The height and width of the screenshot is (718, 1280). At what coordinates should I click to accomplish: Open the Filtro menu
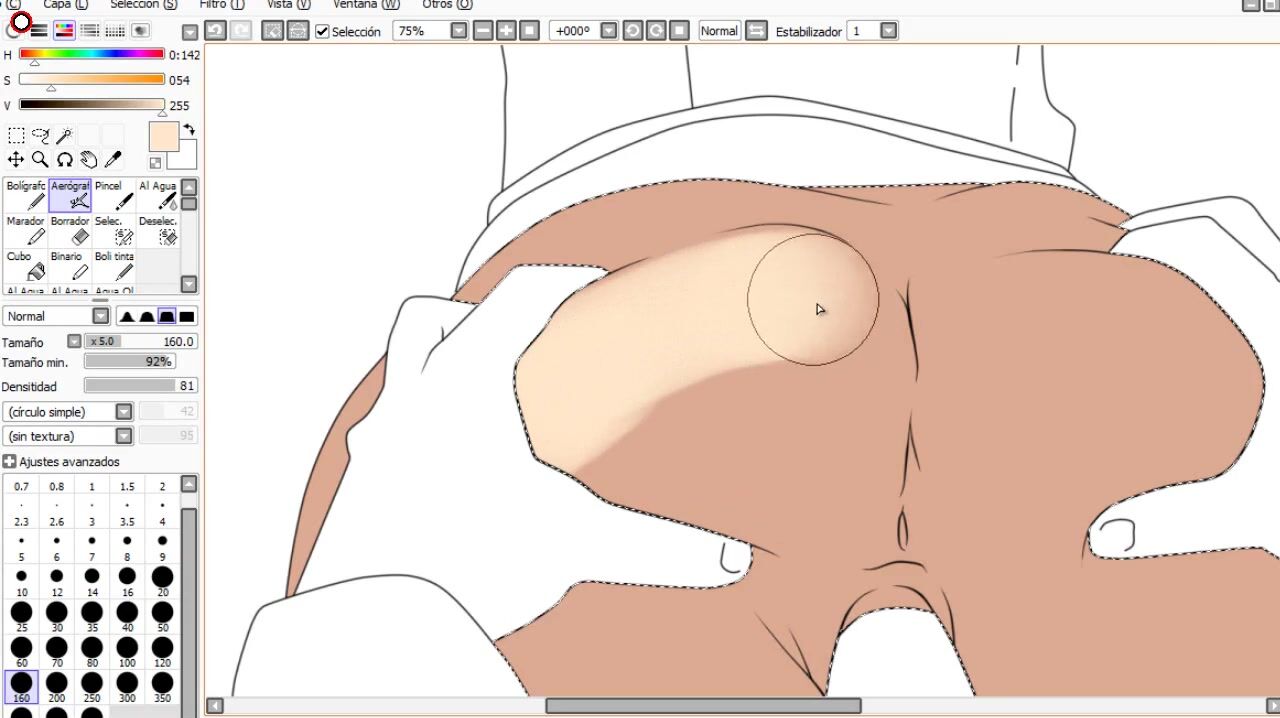click(220, 5)
